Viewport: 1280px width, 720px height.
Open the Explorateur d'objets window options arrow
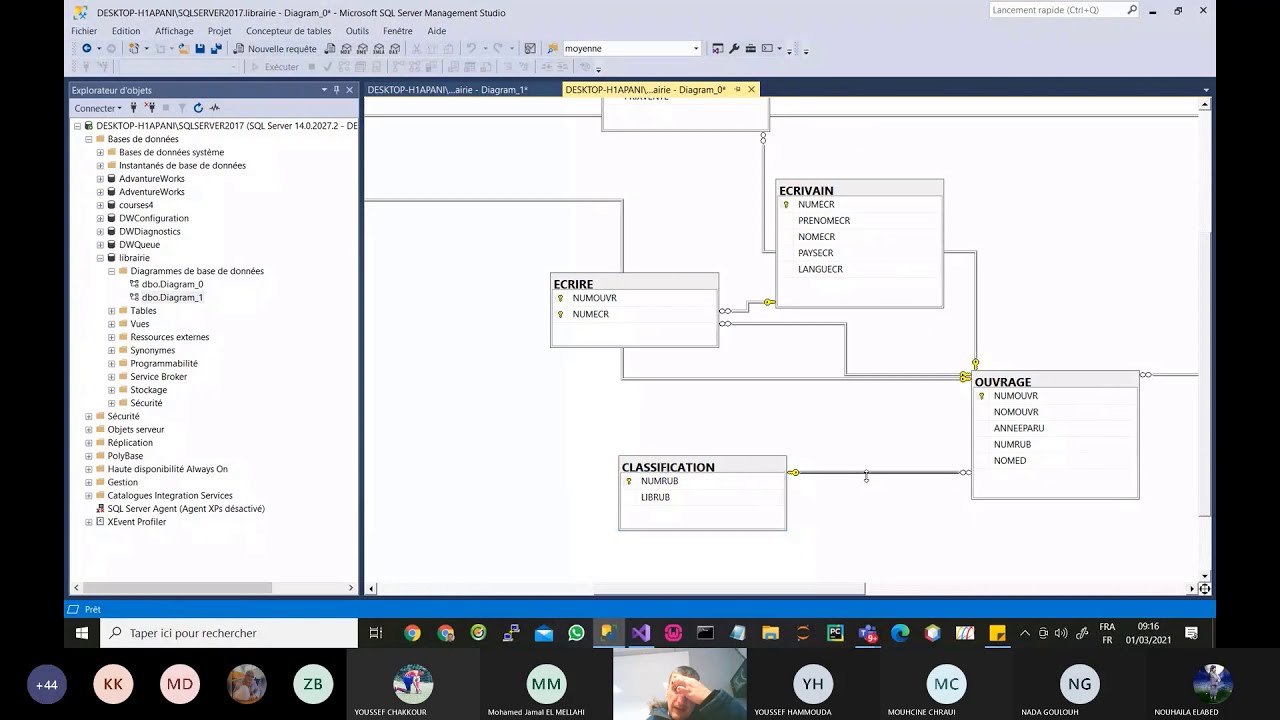click(324, 90)
